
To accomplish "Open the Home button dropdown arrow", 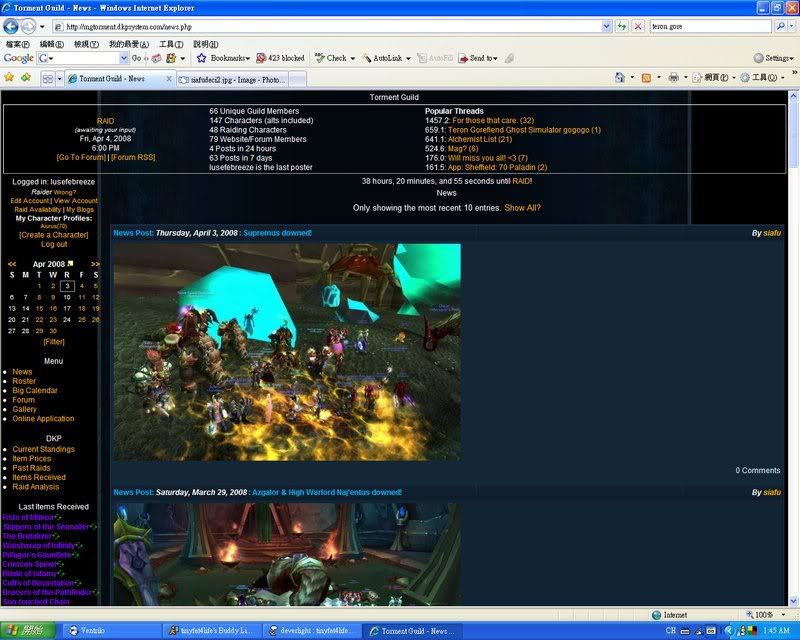I will (x=632, y=78).
